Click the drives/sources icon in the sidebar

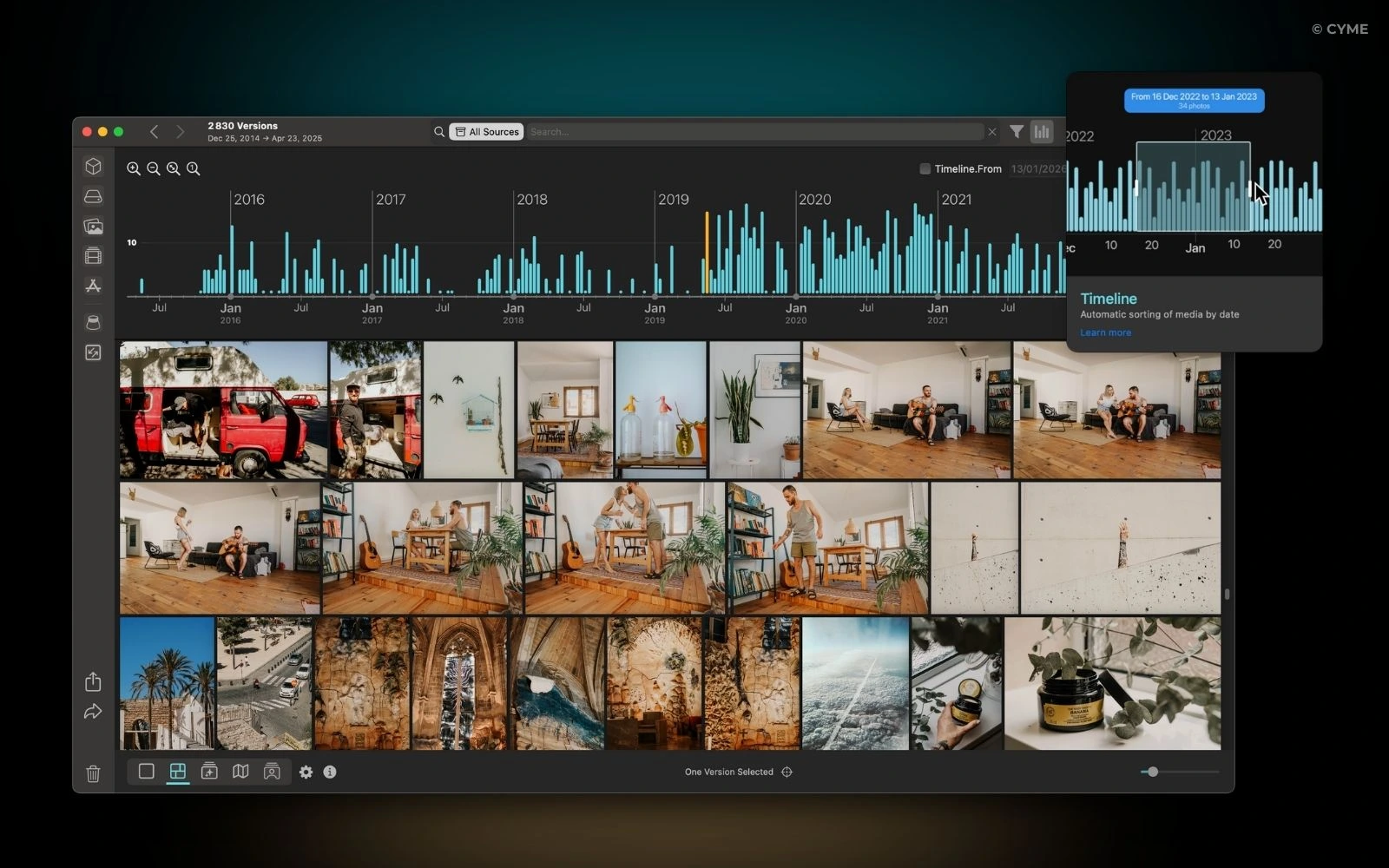coord(93,196)
